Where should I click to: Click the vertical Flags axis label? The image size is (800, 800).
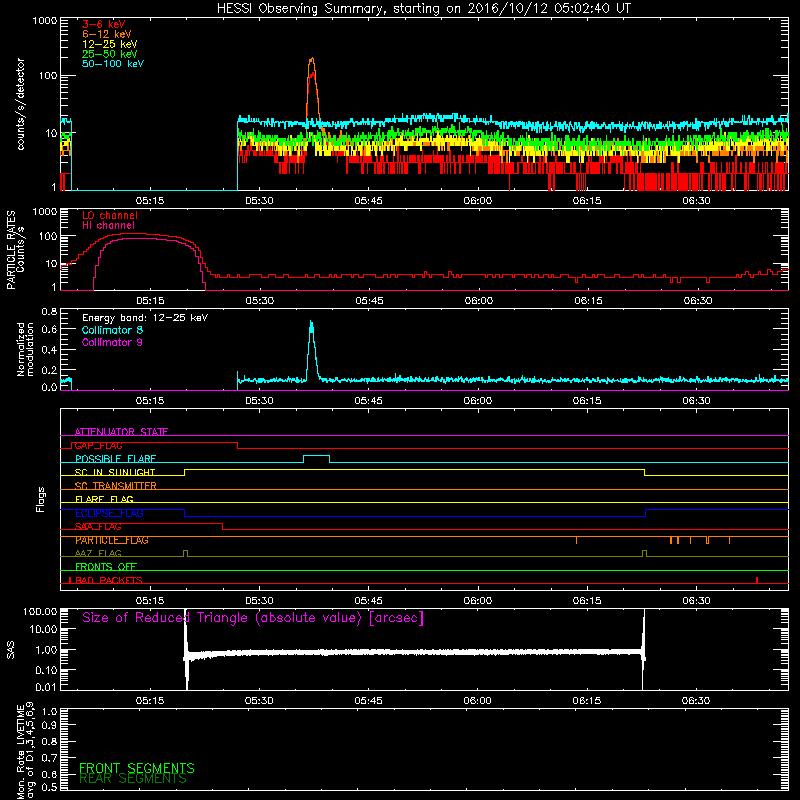pos(41,499)
